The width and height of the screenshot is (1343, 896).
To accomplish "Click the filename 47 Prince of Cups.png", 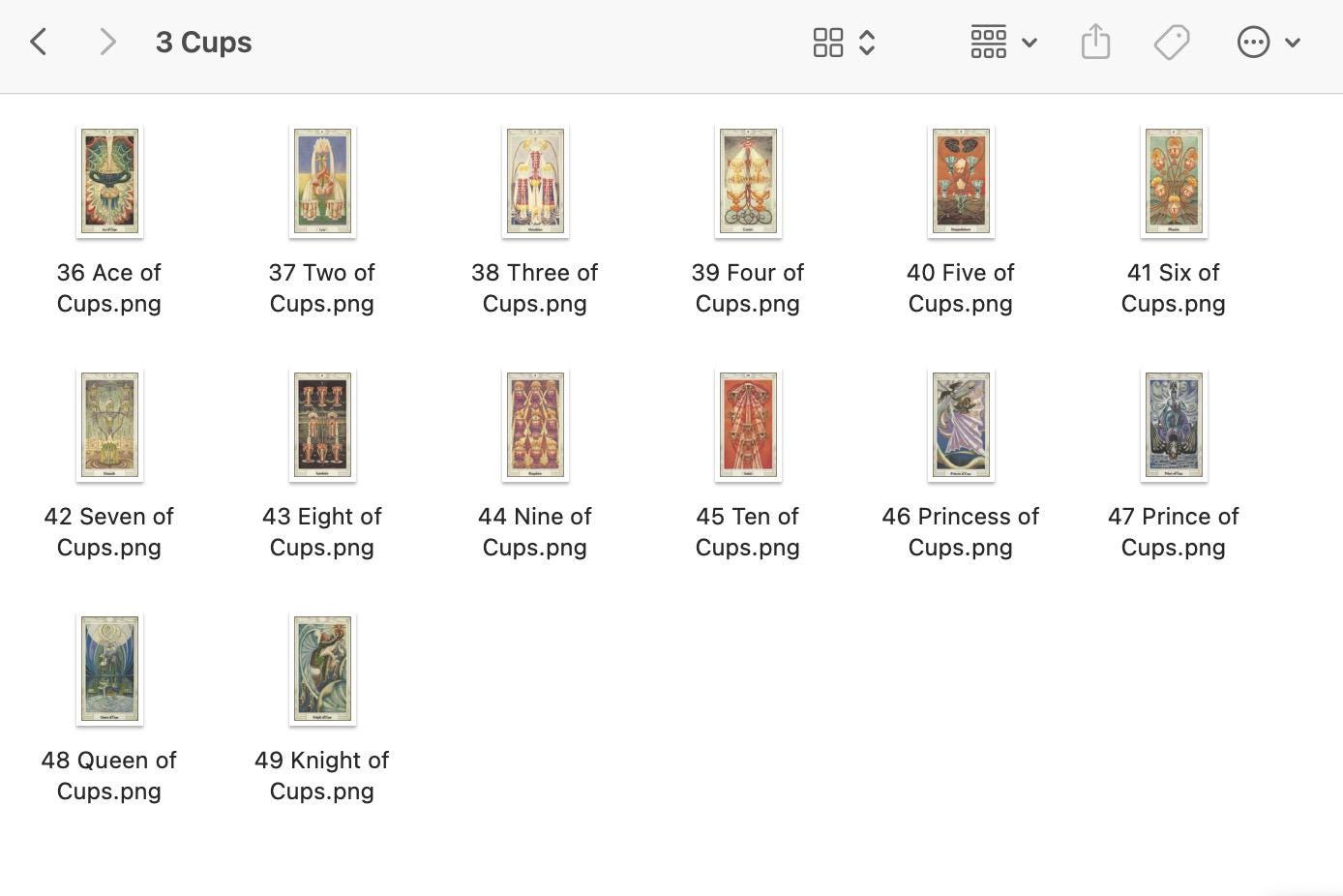I will point(1174,531).
